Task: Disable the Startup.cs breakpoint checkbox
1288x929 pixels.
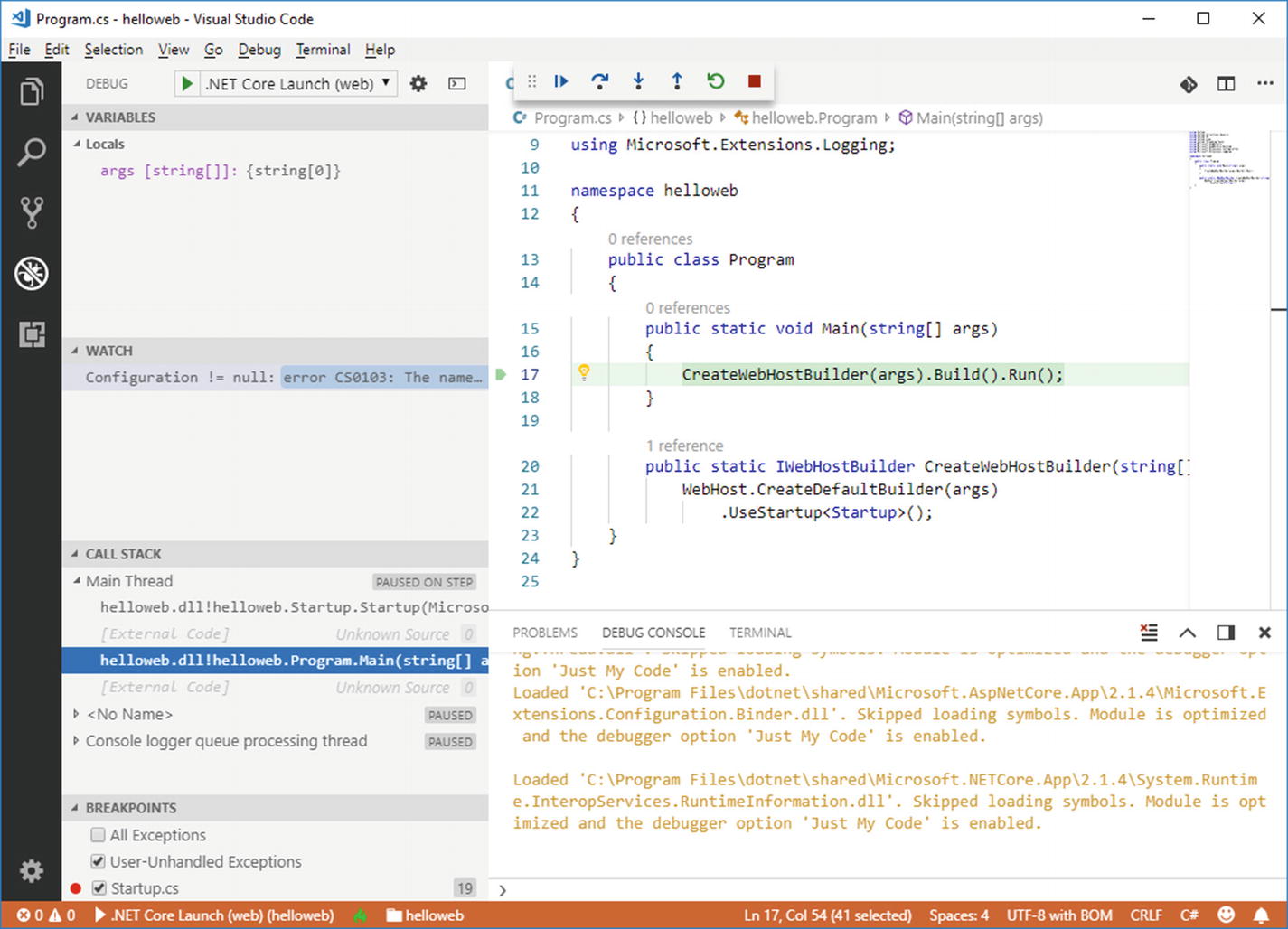Action: 99,888
